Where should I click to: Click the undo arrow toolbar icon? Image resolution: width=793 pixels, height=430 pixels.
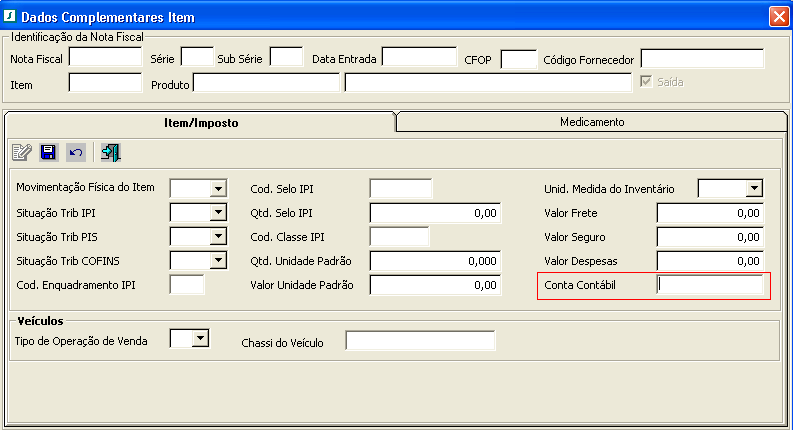click(75, 152)
